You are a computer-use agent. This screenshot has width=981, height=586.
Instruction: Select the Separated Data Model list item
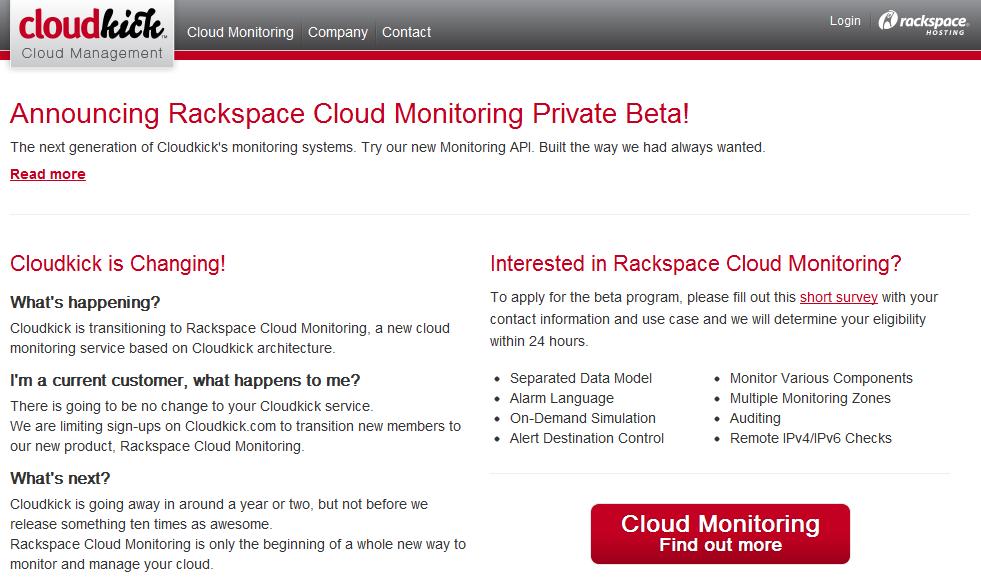click(581, 378)
